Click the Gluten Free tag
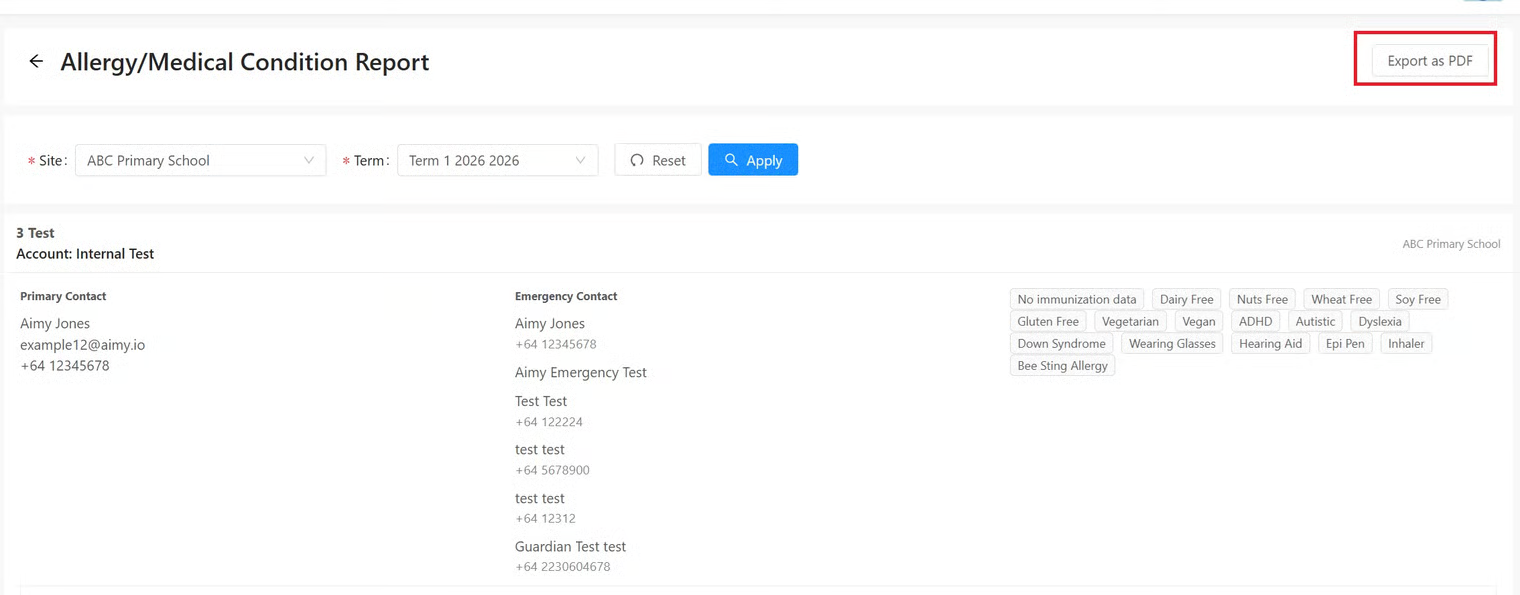Viewport: 1520px width, 595px height. point(1048,322)
